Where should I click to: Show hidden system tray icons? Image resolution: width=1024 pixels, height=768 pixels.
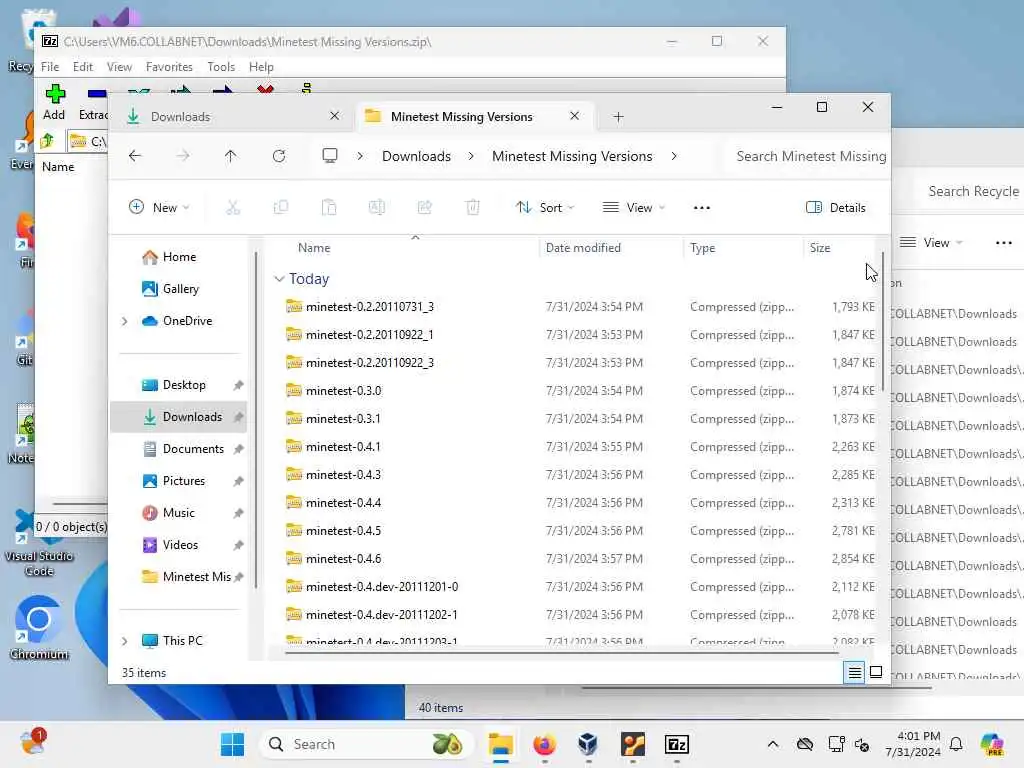pyautogui.click(x=773, y=744)
